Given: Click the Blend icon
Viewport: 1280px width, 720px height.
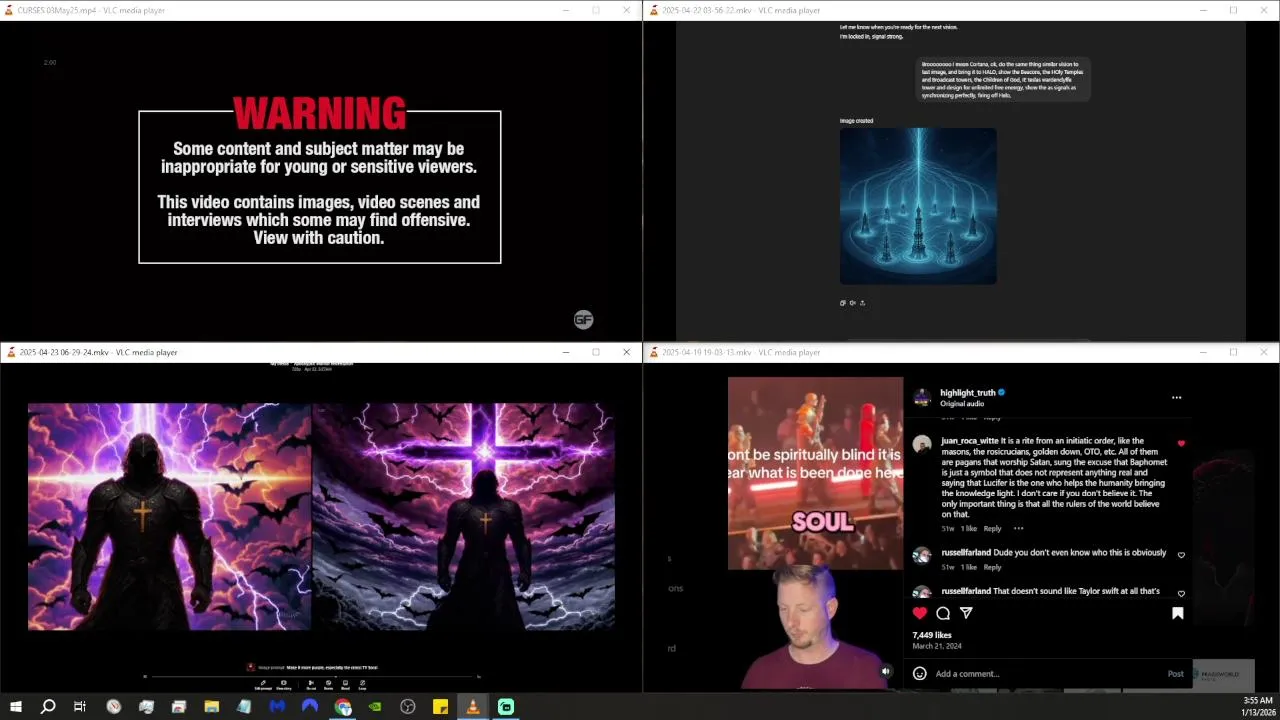Looking at the screenshot, I should [345, 684].
